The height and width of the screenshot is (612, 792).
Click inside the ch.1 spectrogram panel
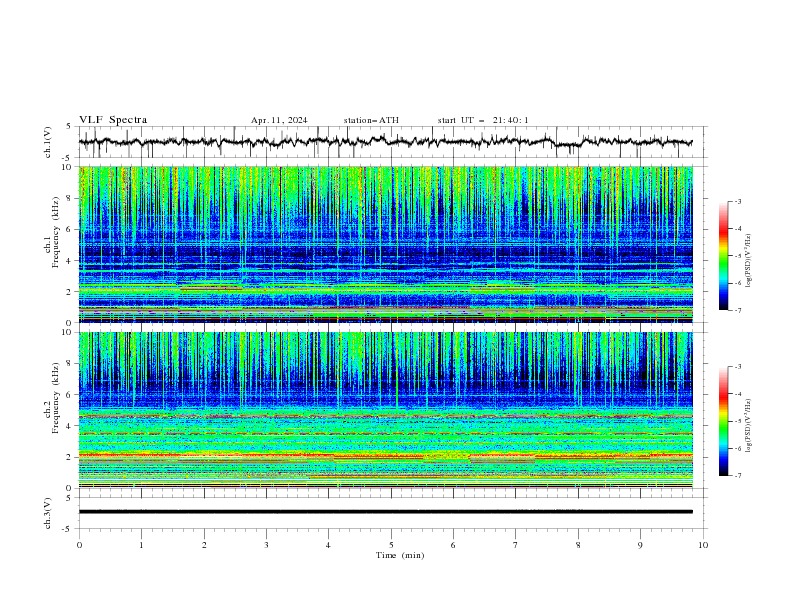tap(385, 244)
